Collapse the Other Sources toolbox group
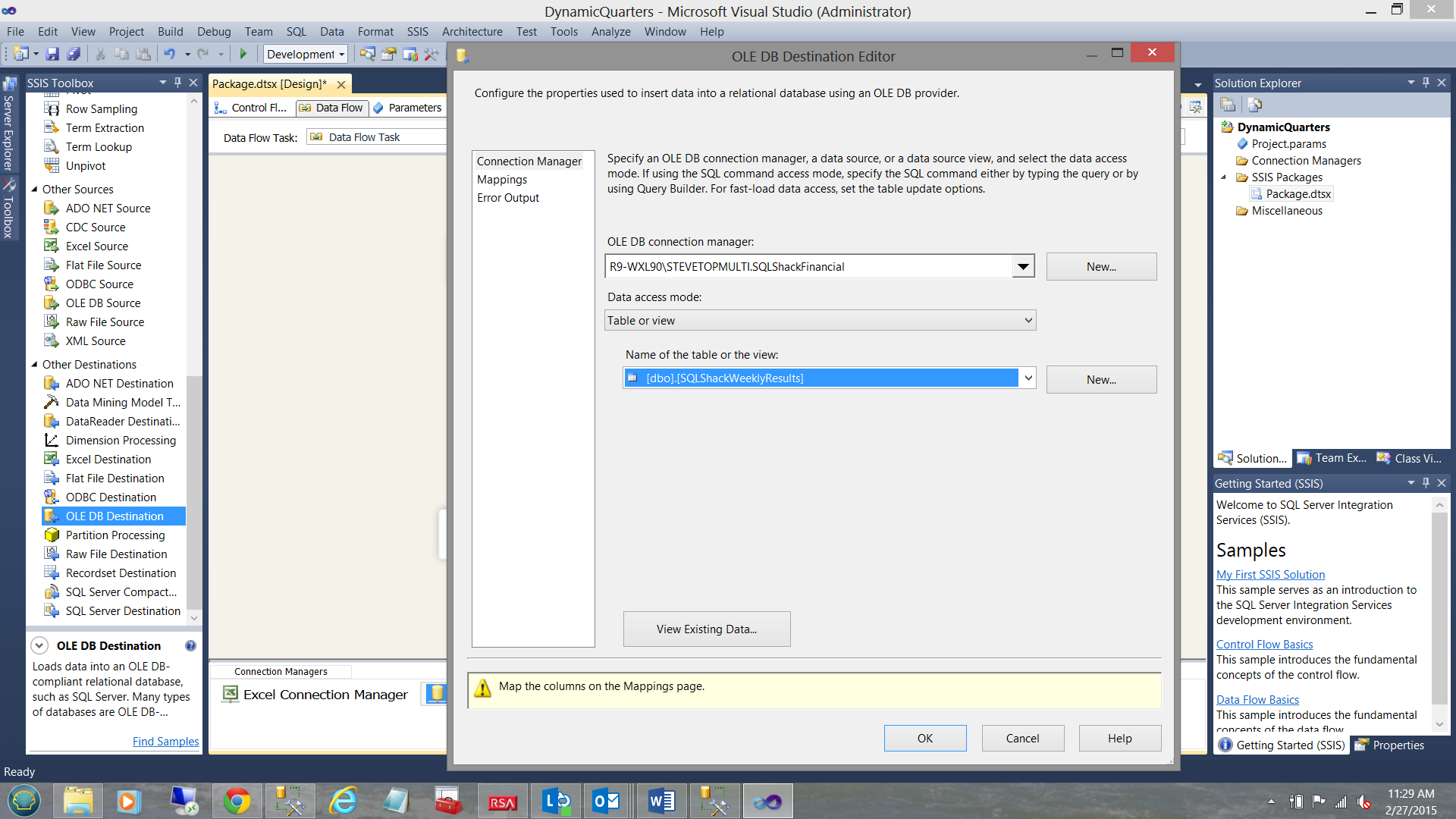Image resolution: width=1456 pixels, height=819 pixels. point(34,190)
